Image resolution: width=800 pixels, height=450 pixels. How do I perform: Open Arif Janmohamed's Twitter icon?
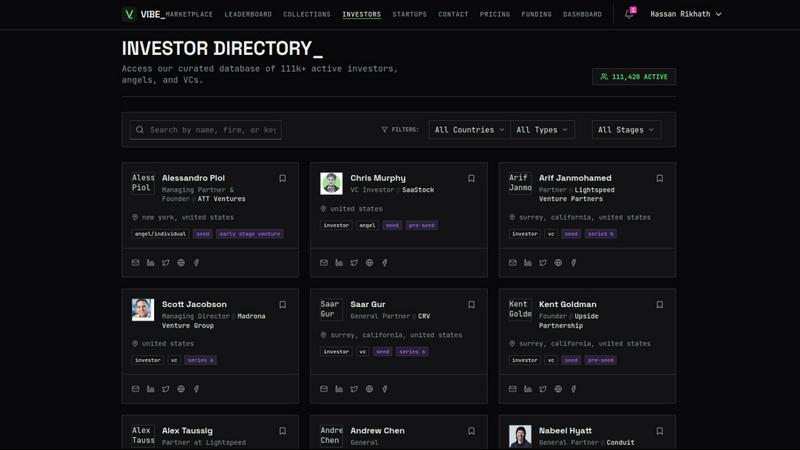coord(543,263)
